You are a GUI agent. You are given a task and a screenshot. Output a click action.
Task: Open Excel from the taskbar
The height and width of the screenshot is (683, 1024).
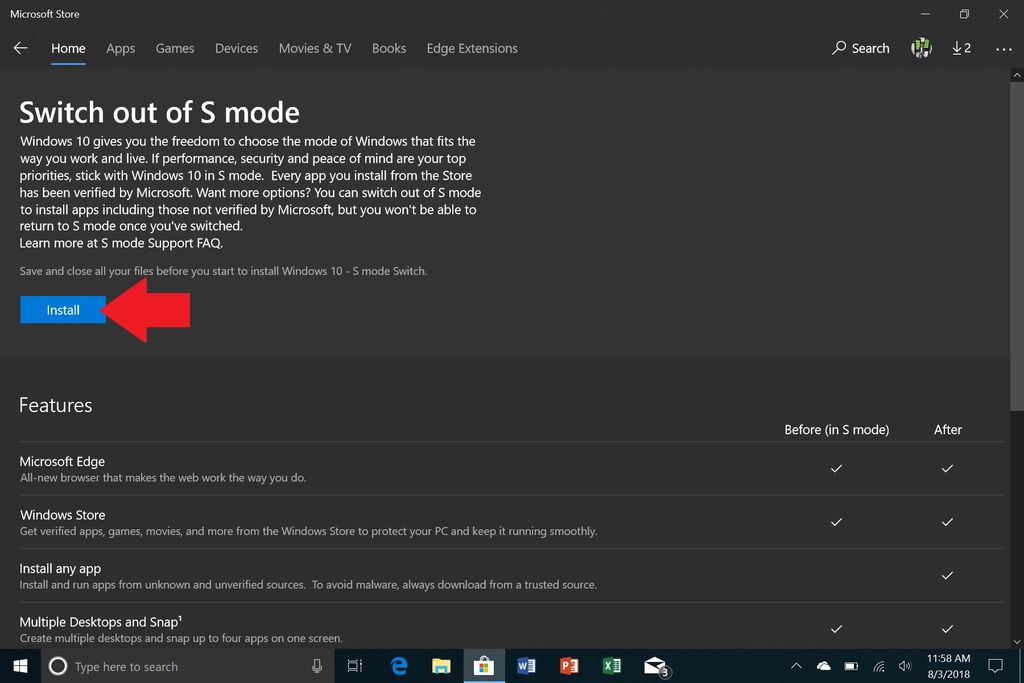coord(612,666)
